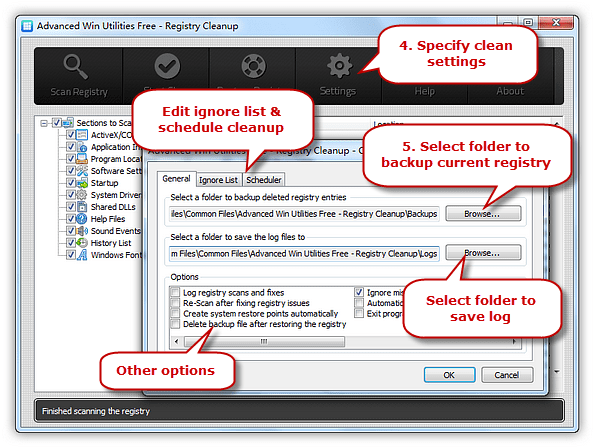The image size is (594, 448).
Task: Enable Delete backup file after restoring
Action: point(175,324)
